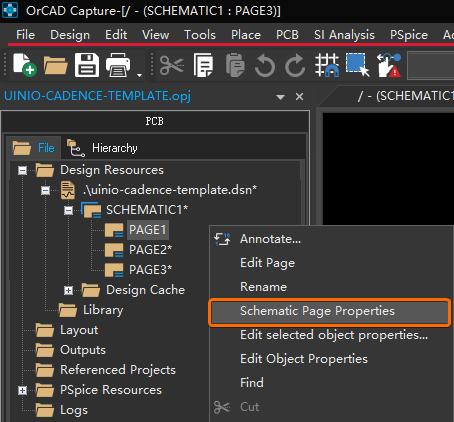
Task: Click the New Document toolbar icon
Action: (24, 64)
